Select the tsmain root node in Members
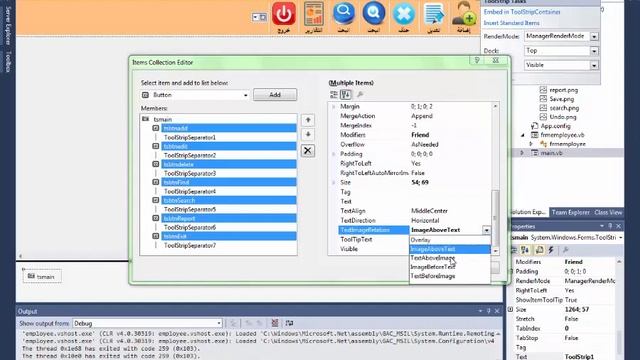 pyautogui.click(x=162, y=119)
